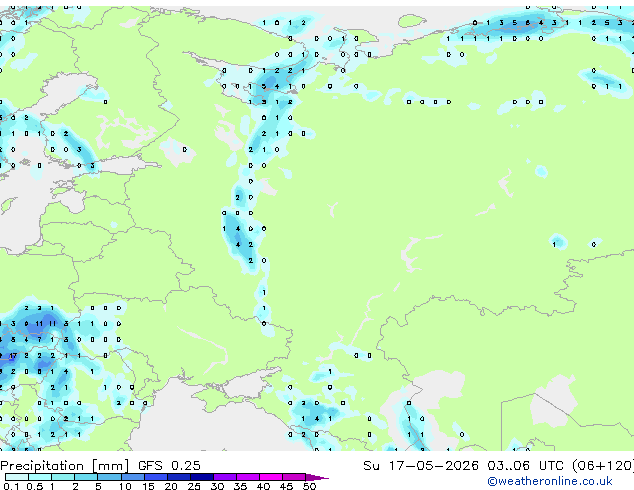Click the purple swatch between 30 and 35
Viewport: 634px width, 490px height.
[x=224, y=477]
